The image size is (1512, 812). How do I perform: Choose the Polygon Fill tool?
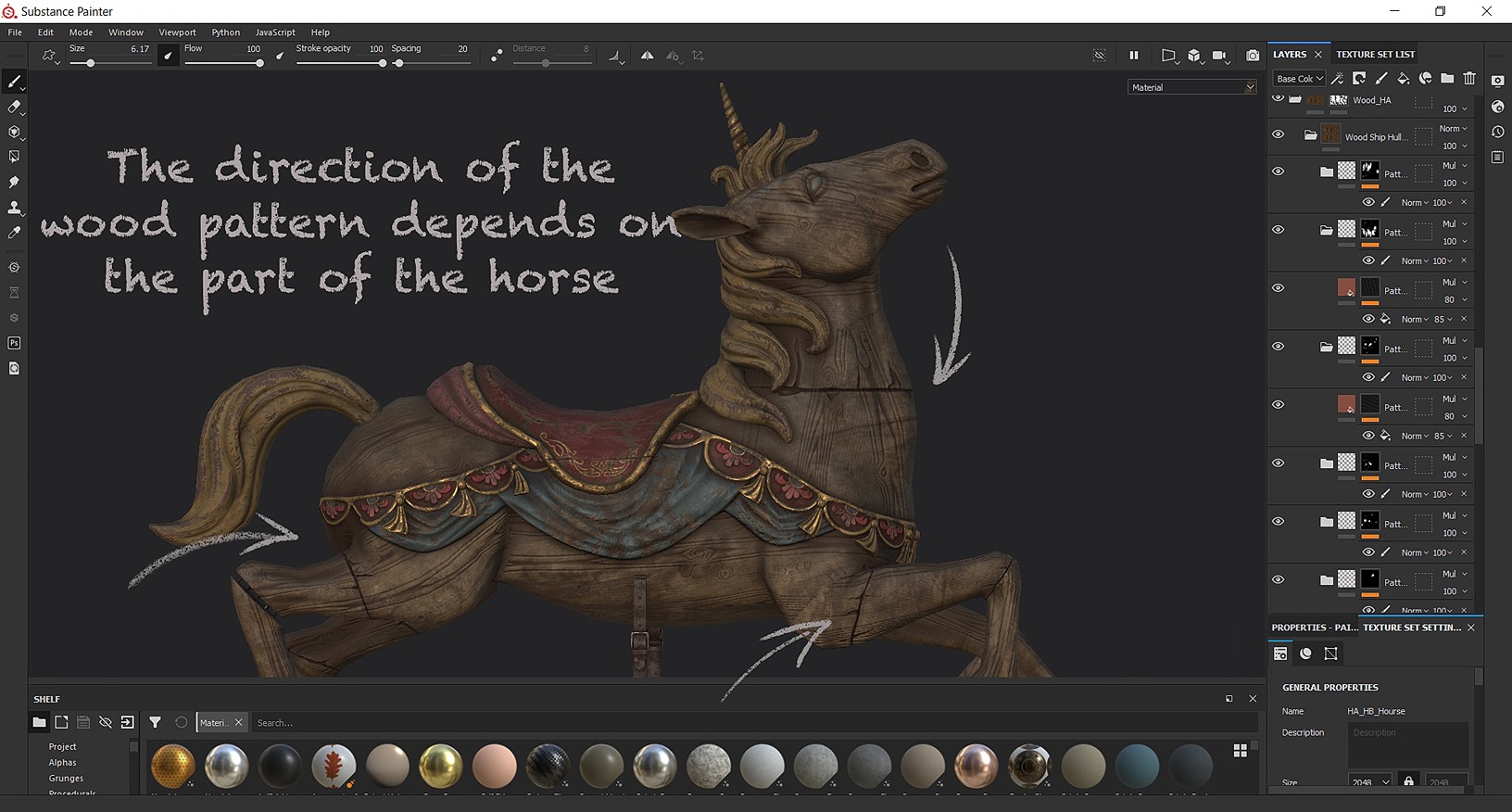click(x=14, y=158)
